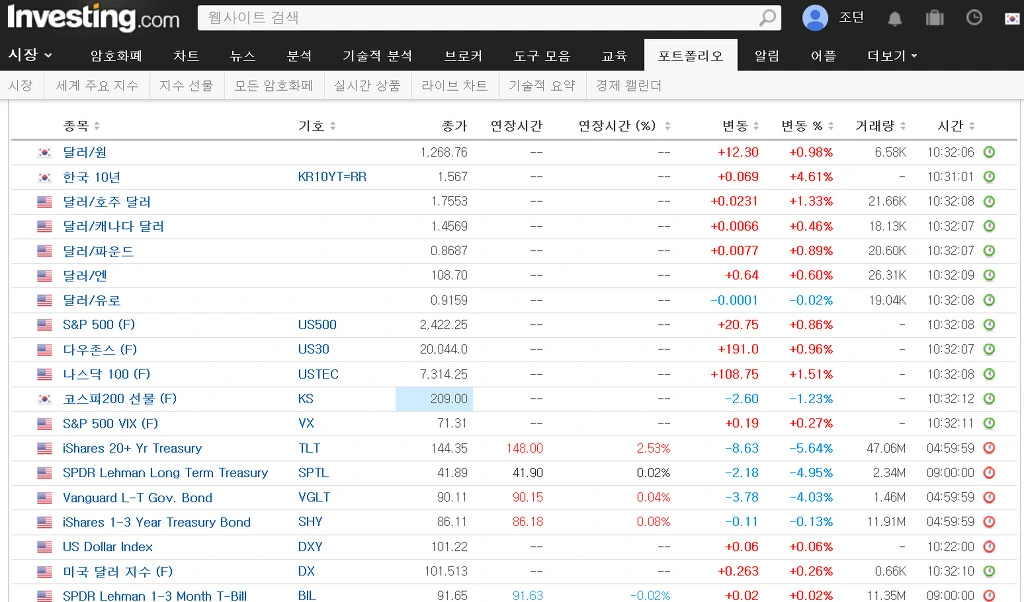Click green clock icon in 달러/유로 row

[x=989, y=300]
